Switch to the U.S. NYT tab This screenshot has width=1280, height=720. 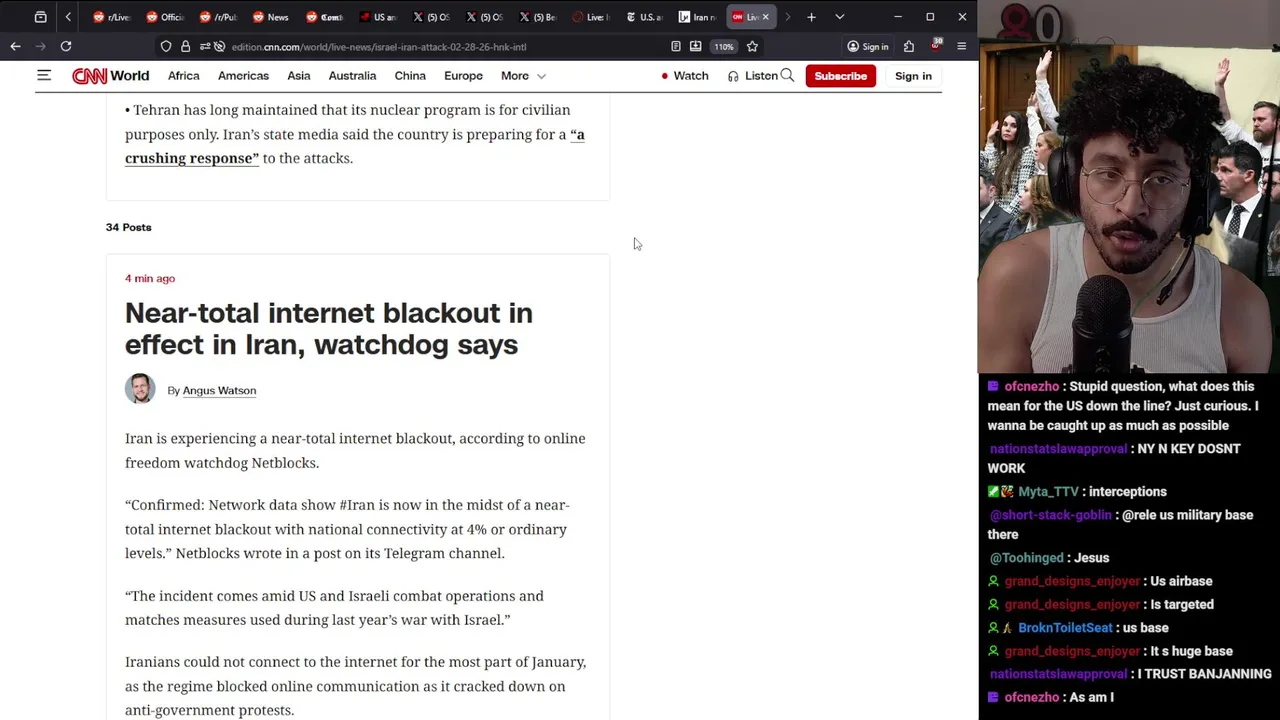click(x=644, y=17)
